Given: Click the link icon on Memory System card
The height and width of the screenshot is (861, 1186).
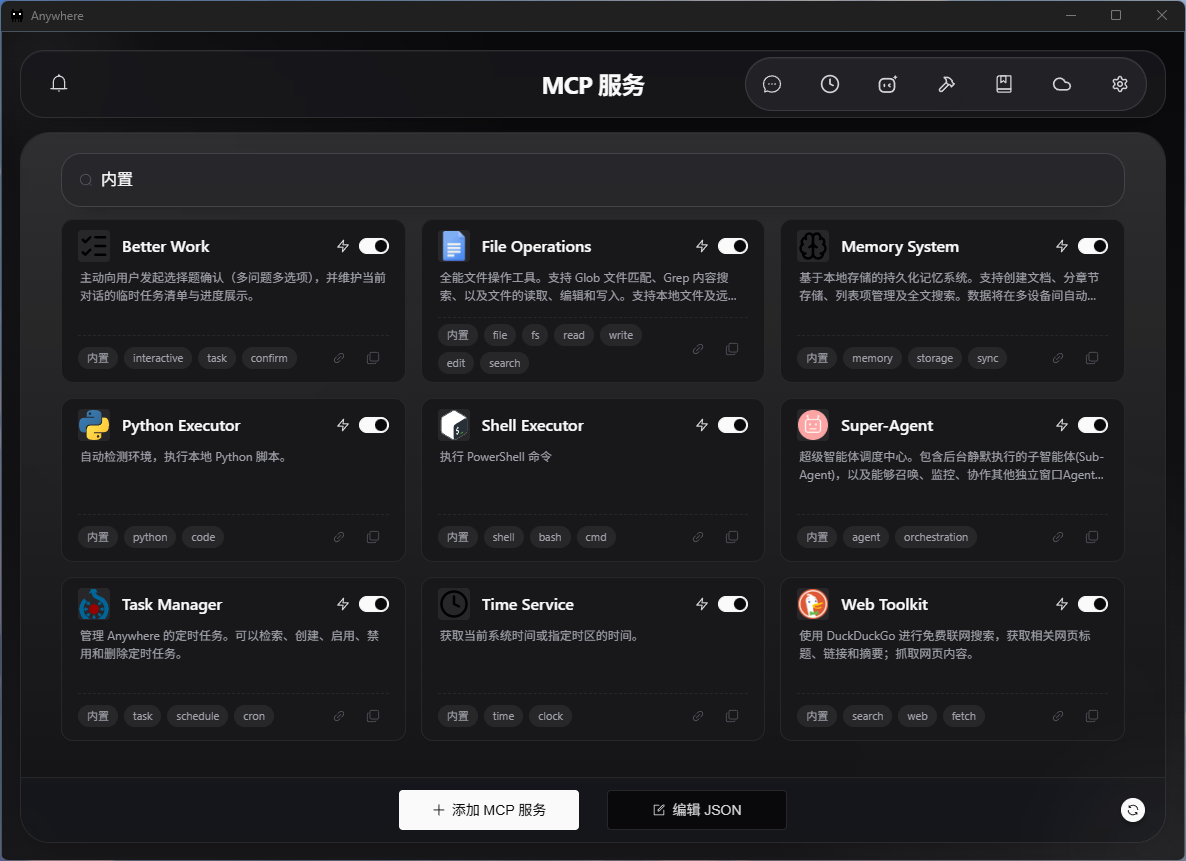Looking at the screenshot, I should [1058, 358].
